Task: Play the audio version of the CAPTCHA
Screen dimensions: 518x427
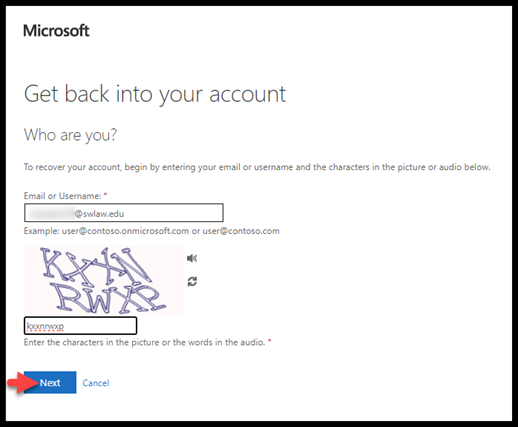Action: pos(192,258)
